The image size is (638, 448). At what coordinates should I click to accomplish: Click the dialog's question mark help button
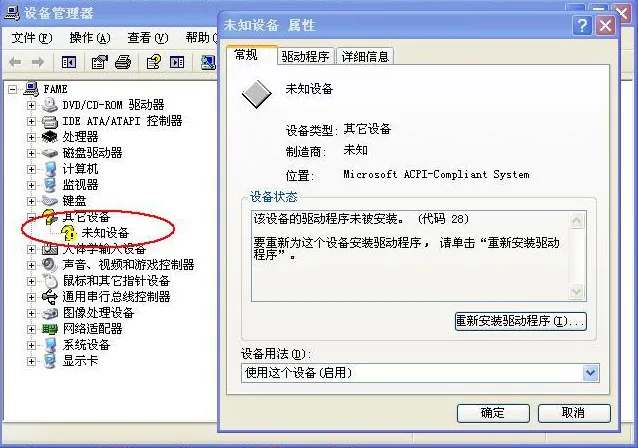(x=582, y=26)
